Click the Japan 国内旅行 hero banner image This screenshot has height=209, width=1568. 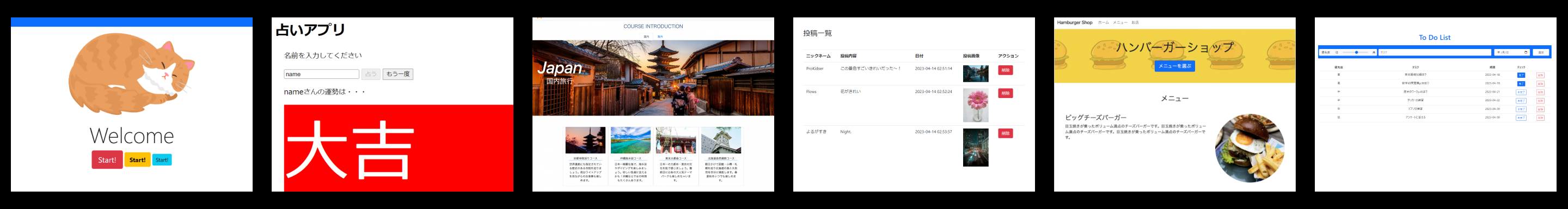pos(653,78)
